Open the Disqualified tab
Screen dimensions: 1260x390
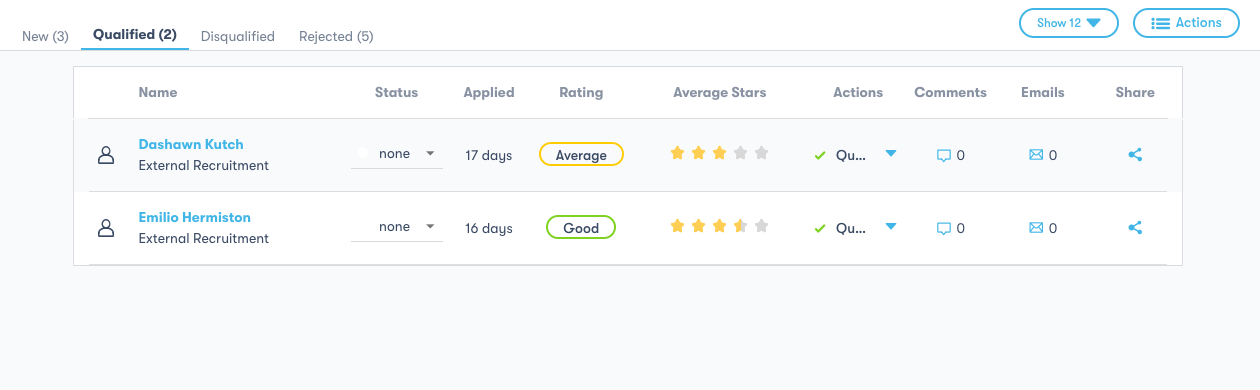click(x=238, y=36)
